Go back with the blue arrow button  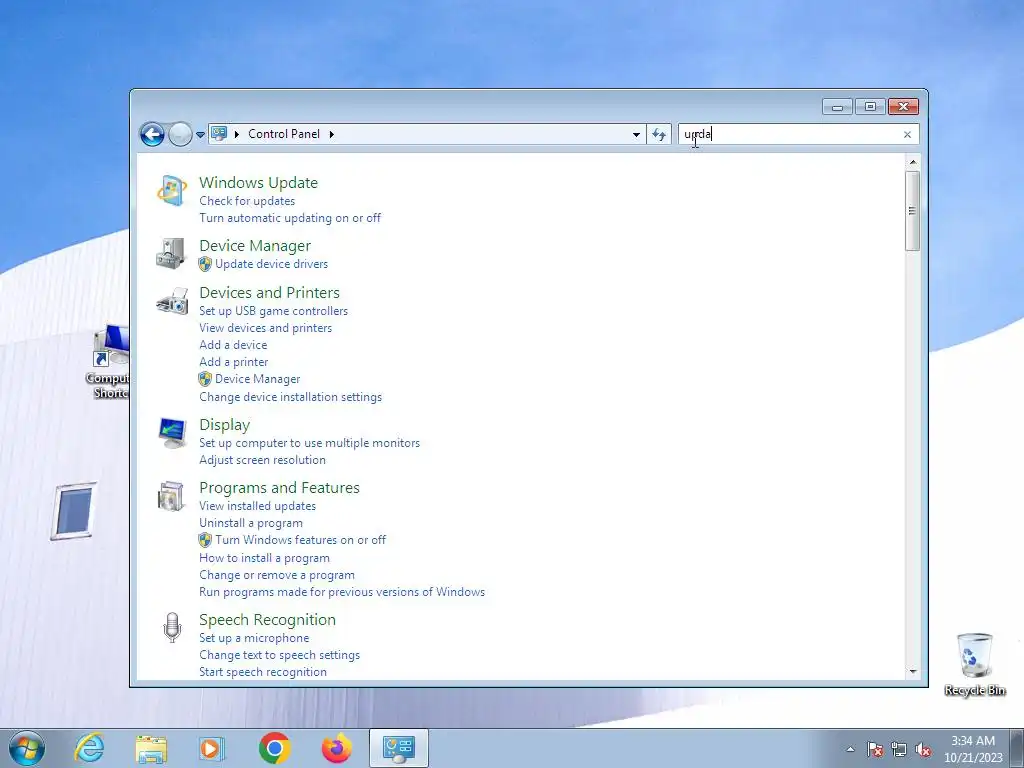pos(152,135)
